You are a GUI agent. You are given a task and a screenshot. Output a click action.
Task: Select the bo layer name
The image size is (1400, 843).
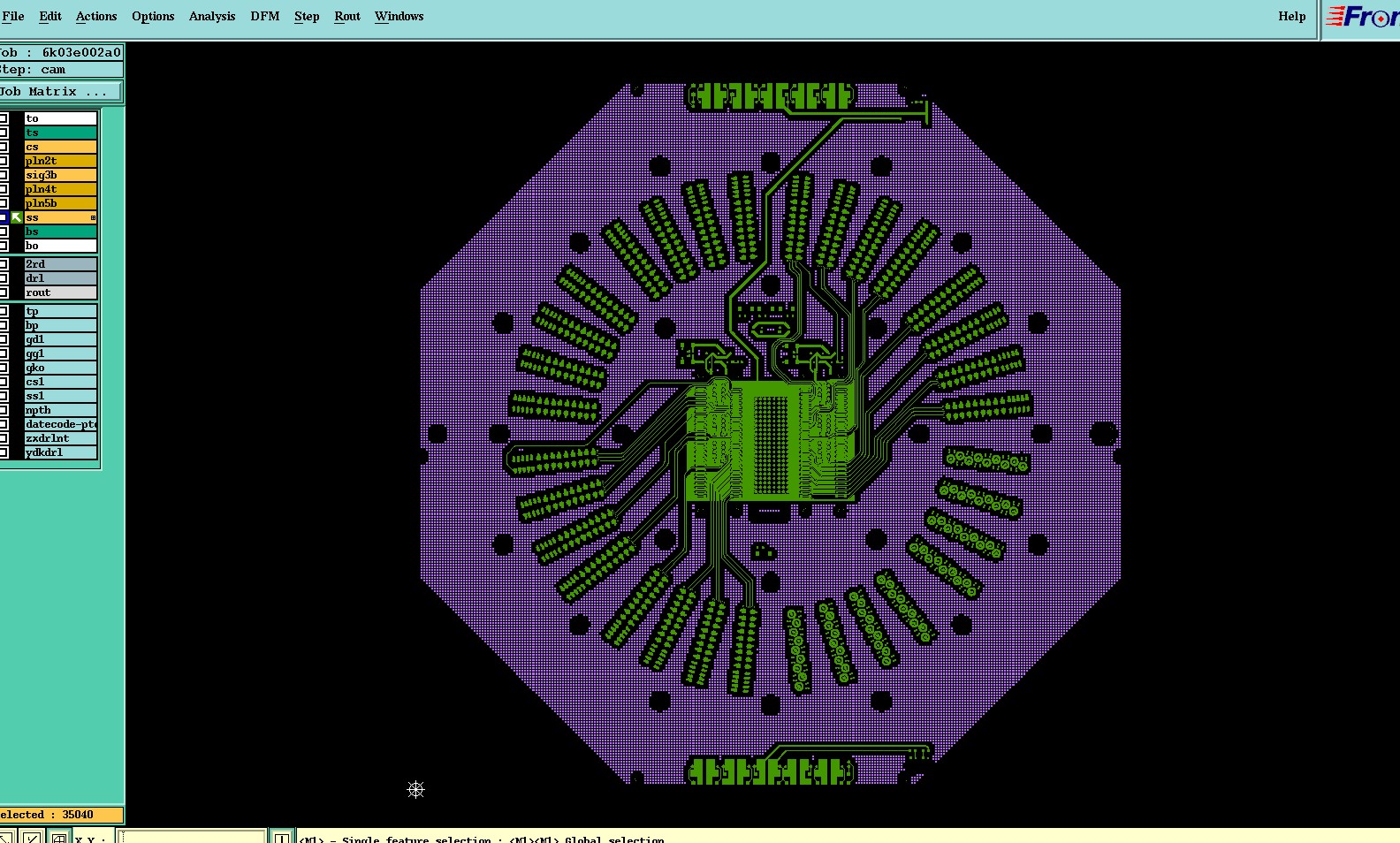(61, 246)
